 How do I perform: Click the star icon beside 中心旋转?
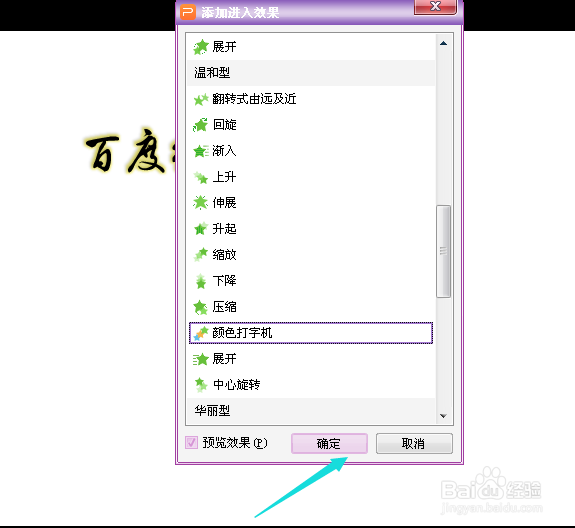tap(201, 385)
